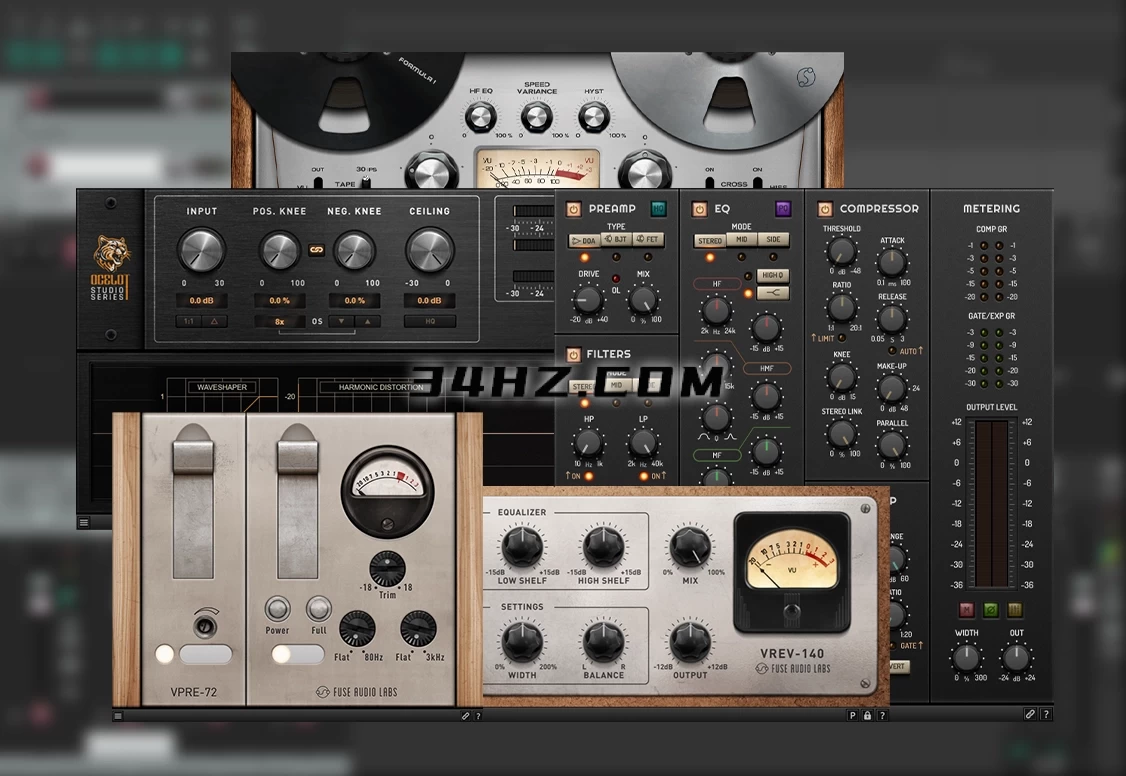Click the Make-Up gain knob
Image resolution: width=1126 pixels, height=776 pixels.
pos(892,388)
